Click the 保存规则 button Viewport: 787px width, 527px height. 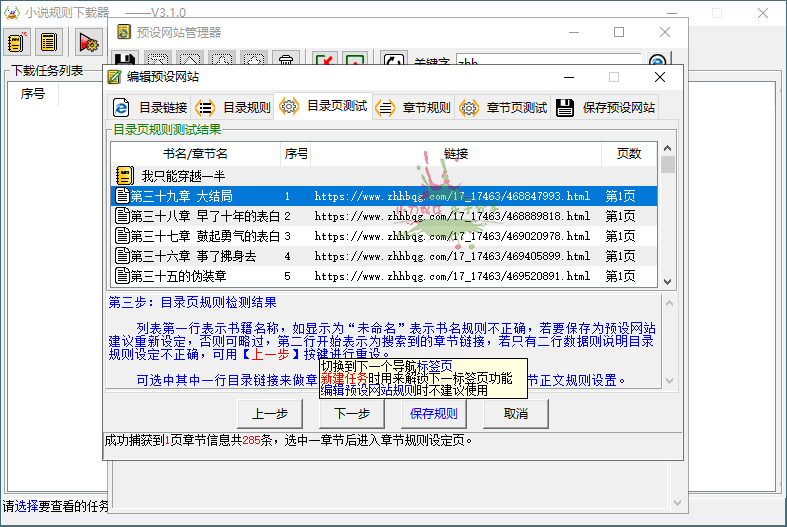pos(433,414)
